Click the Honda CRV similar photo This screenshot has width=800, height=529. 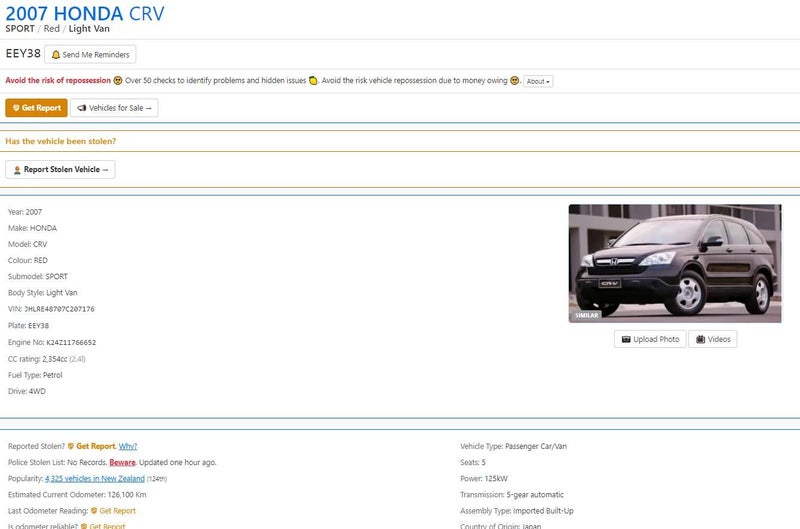coord(674,263)
